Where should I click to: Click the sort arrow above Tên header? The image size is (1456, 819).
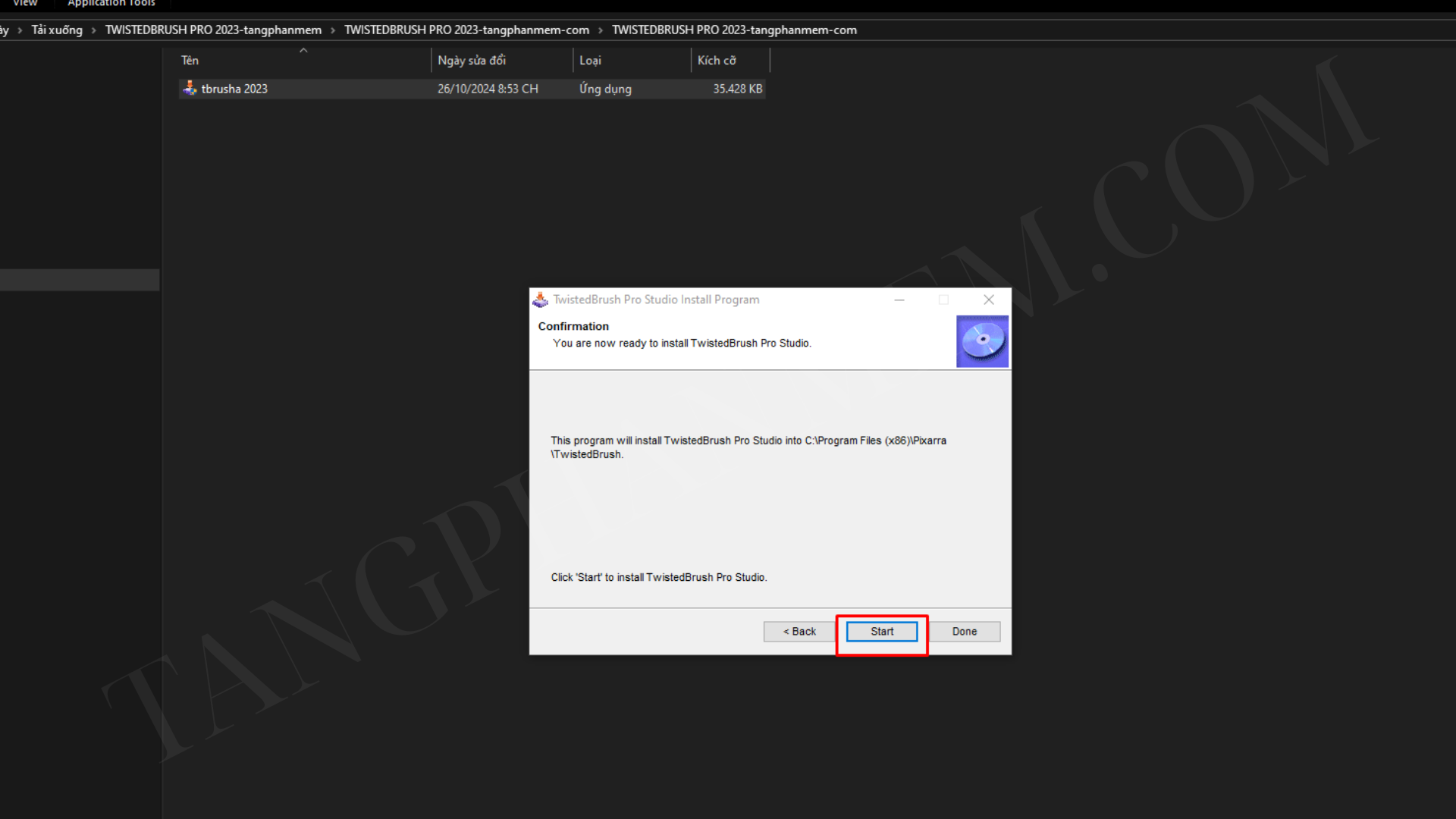coord(303,50)
